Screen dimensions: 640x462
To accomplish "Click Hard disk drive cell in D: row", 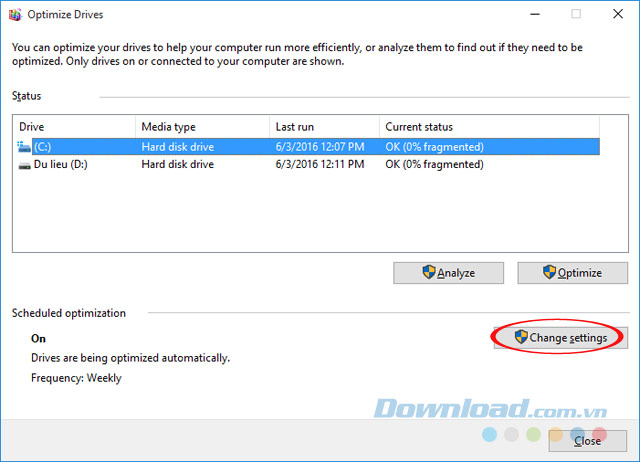I will 178,164.
